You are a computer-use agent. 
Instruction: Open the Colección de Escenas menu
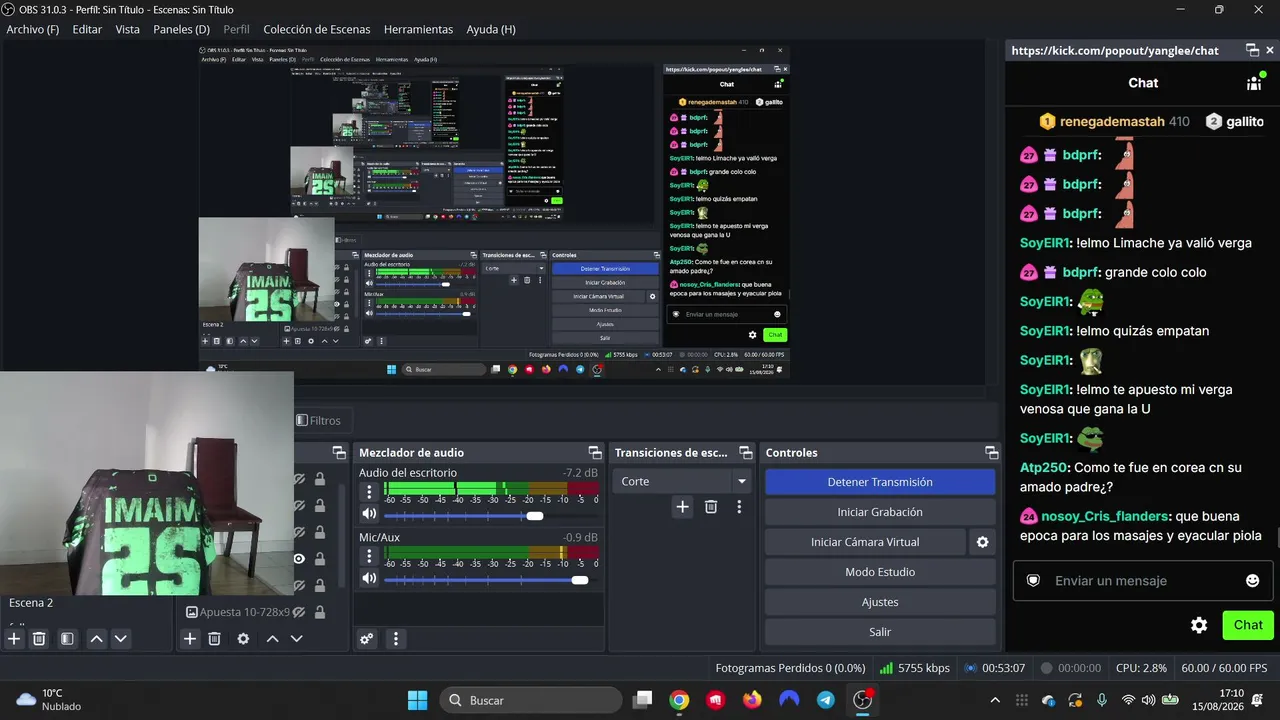coord(317,29)
